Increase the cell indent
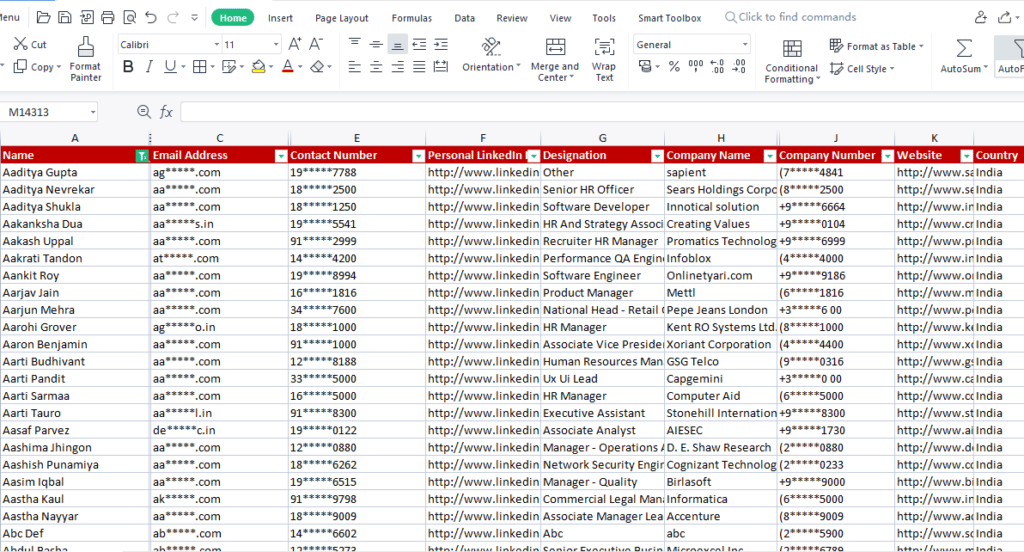1024x552 pixels. click(441, 44)
